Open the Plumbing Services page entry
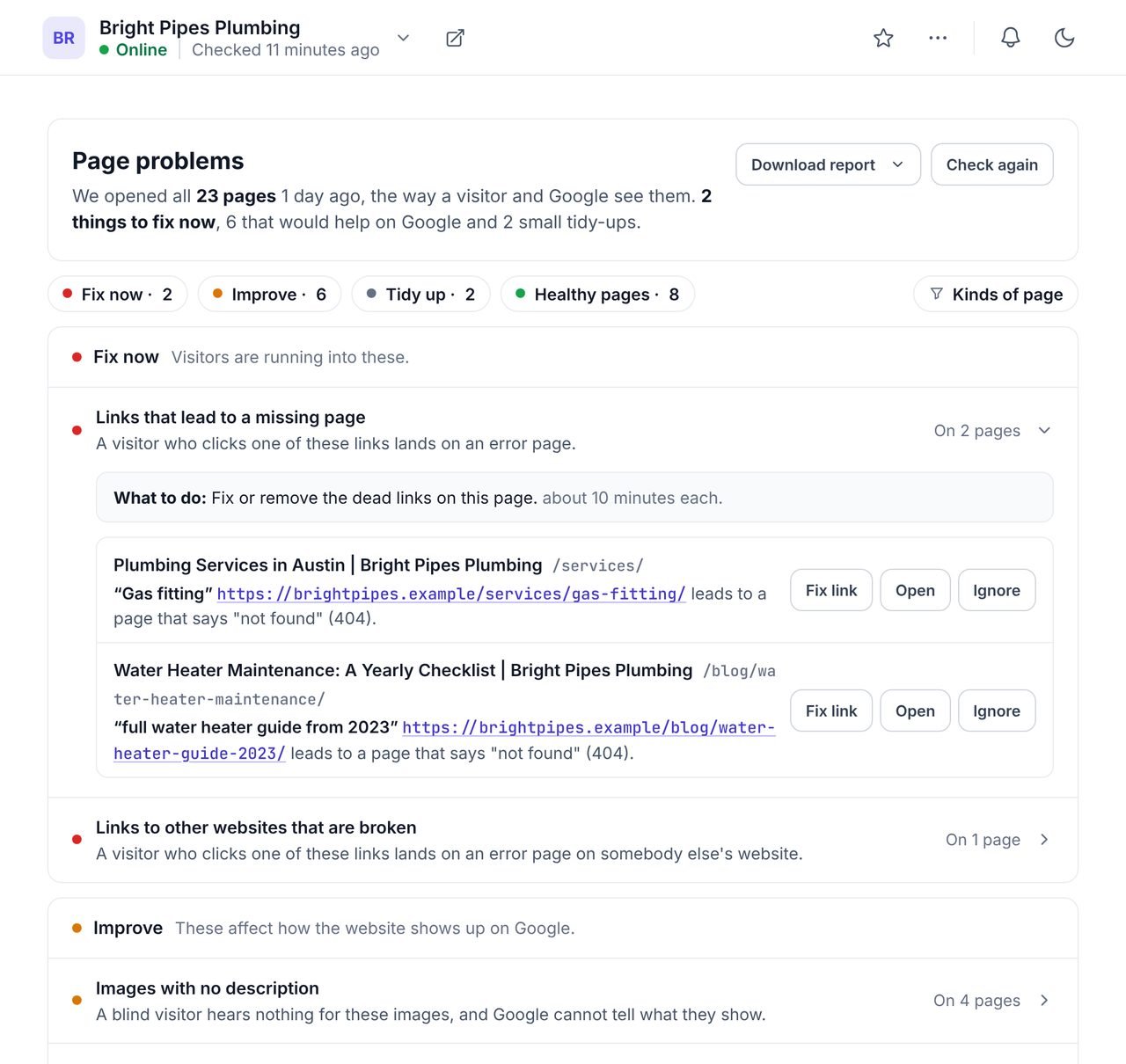 coord(915,590)
